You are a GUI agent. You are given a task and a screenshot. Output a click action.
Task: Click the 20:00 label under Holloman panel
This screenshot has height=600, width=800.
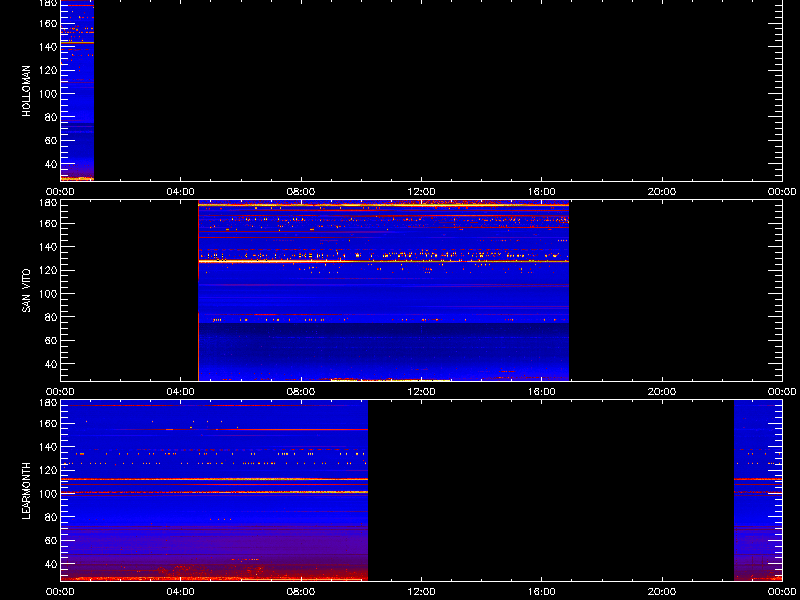662,192
